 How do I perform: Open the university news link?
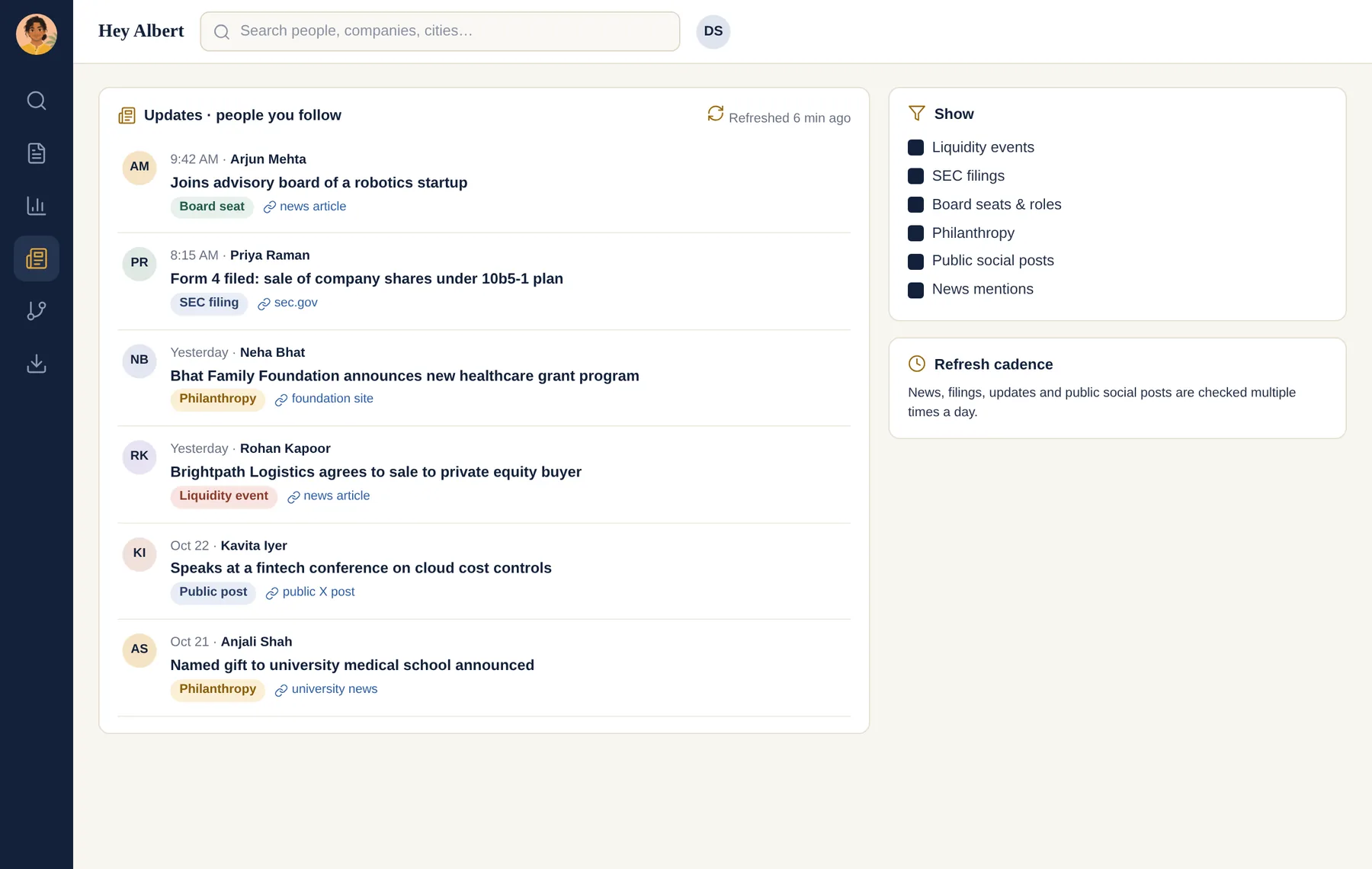pyautogui.click(x=326, y=689)
